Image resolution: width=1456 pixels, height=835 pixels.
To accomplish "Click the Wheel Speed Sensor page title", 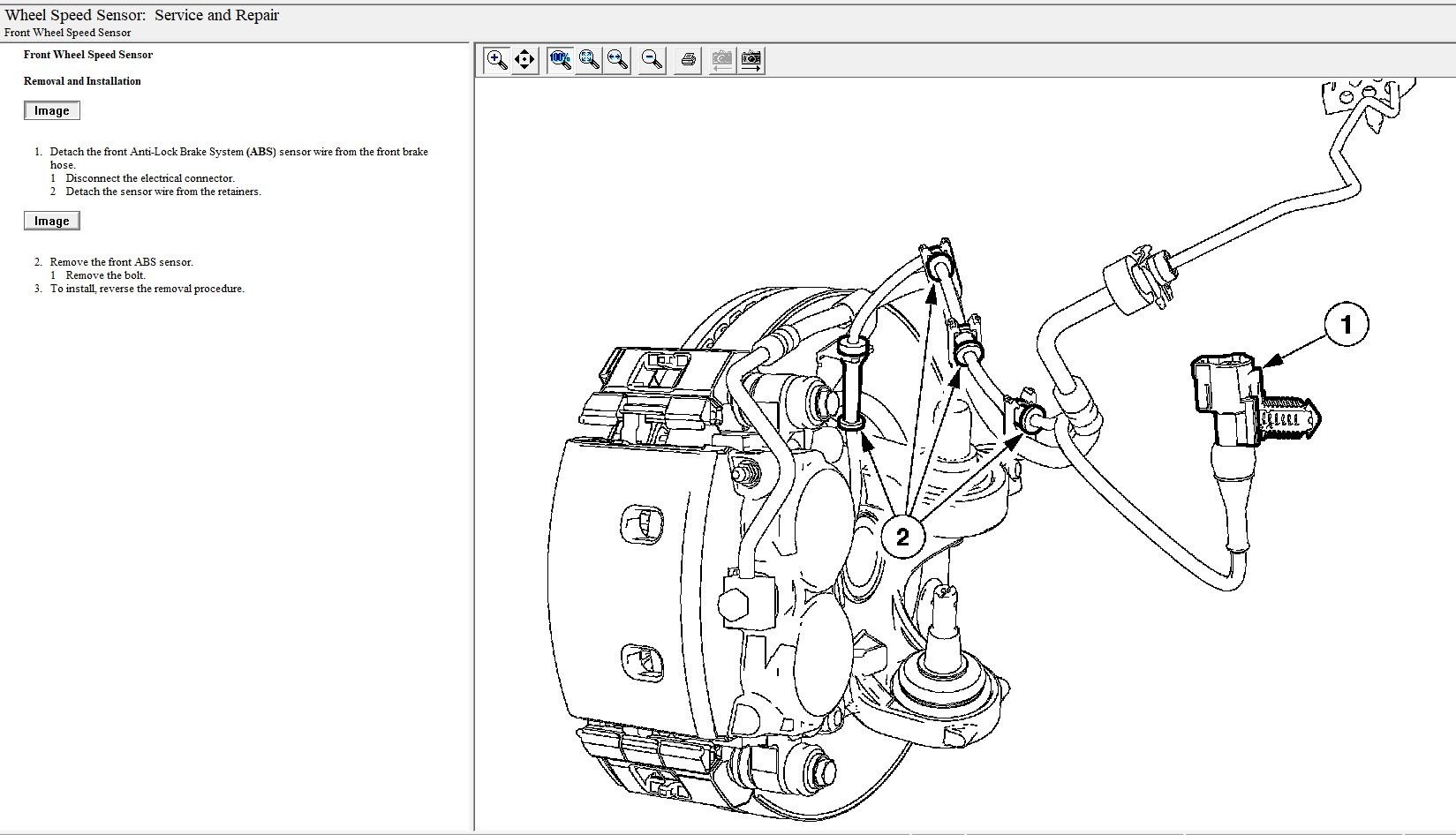I will pos(142,15).
